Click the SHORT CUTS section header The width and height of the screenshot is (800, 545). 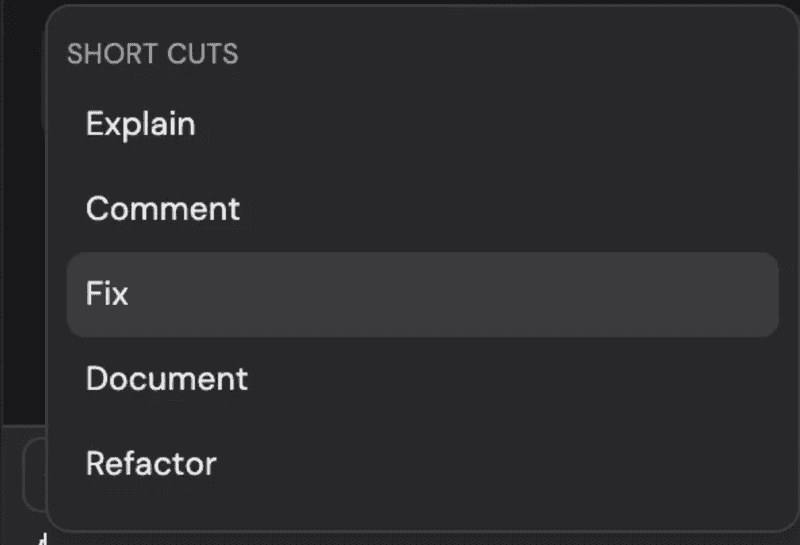pyautogui.click(x=152, y=54)
